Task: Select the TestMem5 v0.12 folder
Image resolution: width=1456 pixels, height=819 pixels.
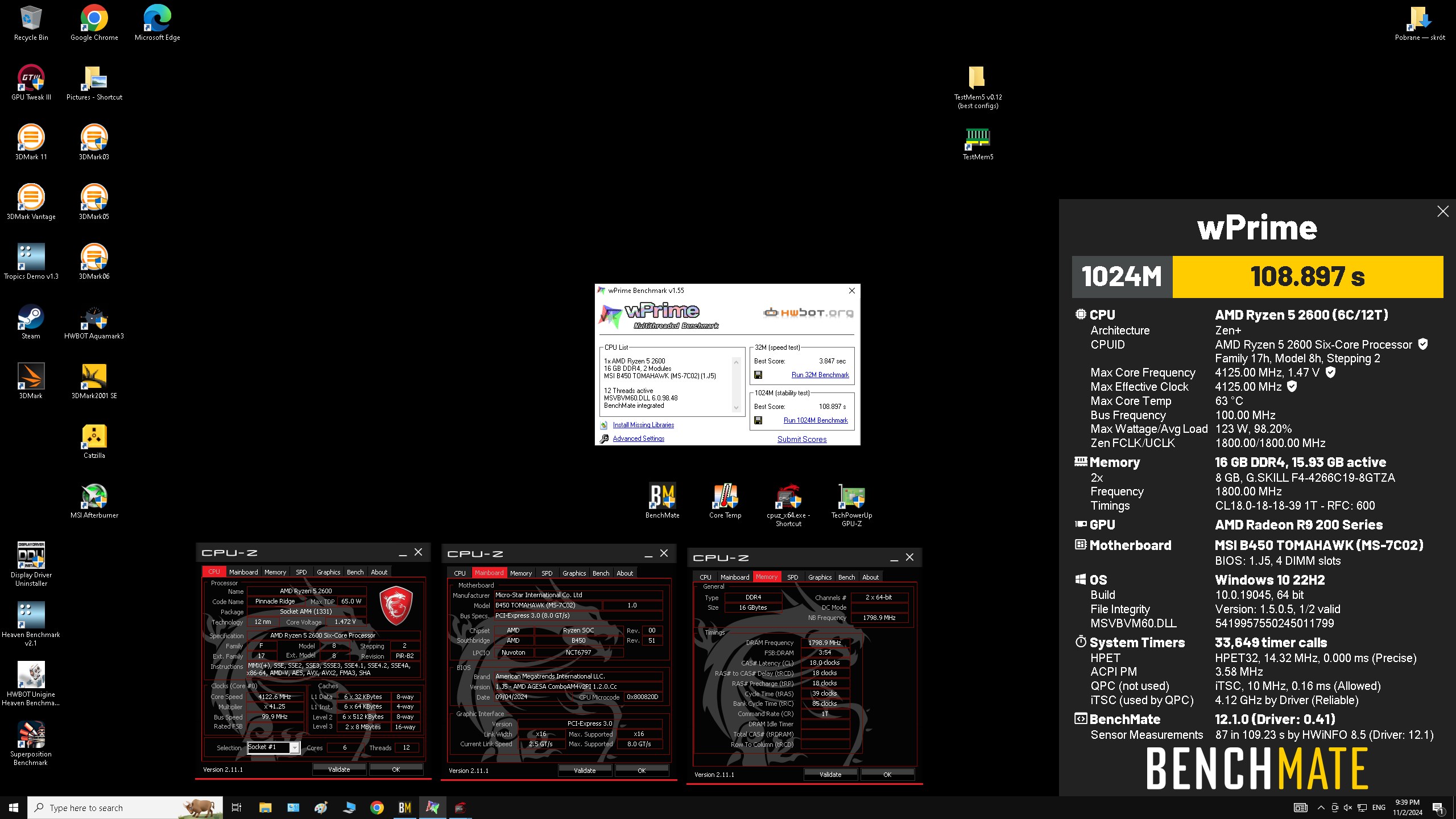Action: click(978, 86)
